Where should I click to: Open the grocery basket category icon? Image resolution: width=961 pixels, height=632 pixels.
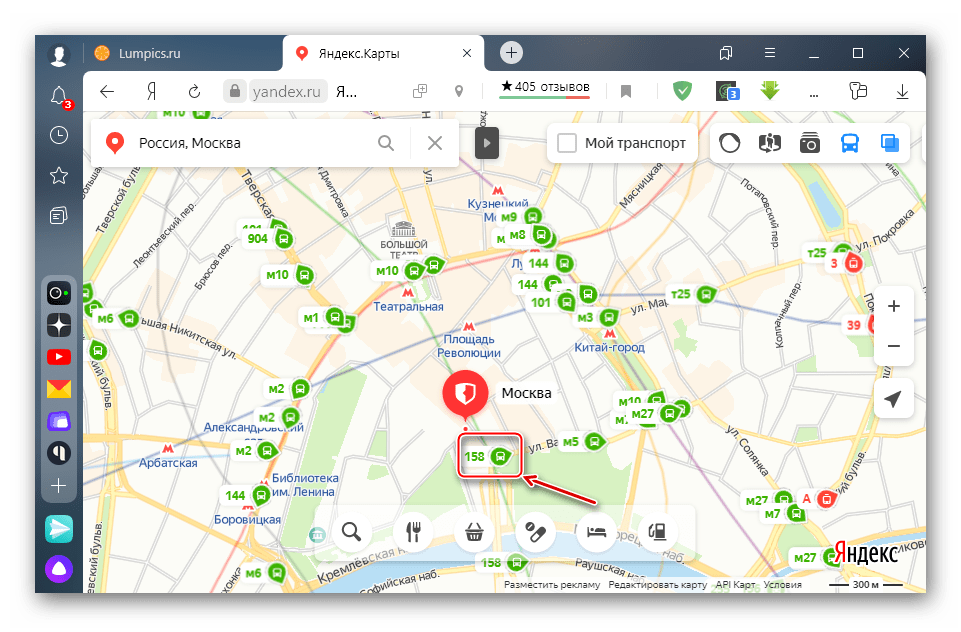[472, 532]
